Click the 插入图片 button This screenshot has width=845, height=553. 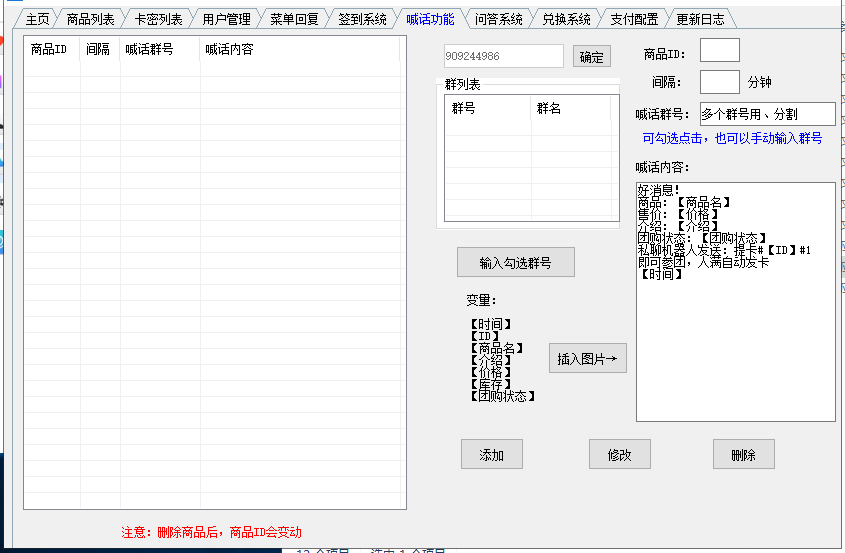587,358
